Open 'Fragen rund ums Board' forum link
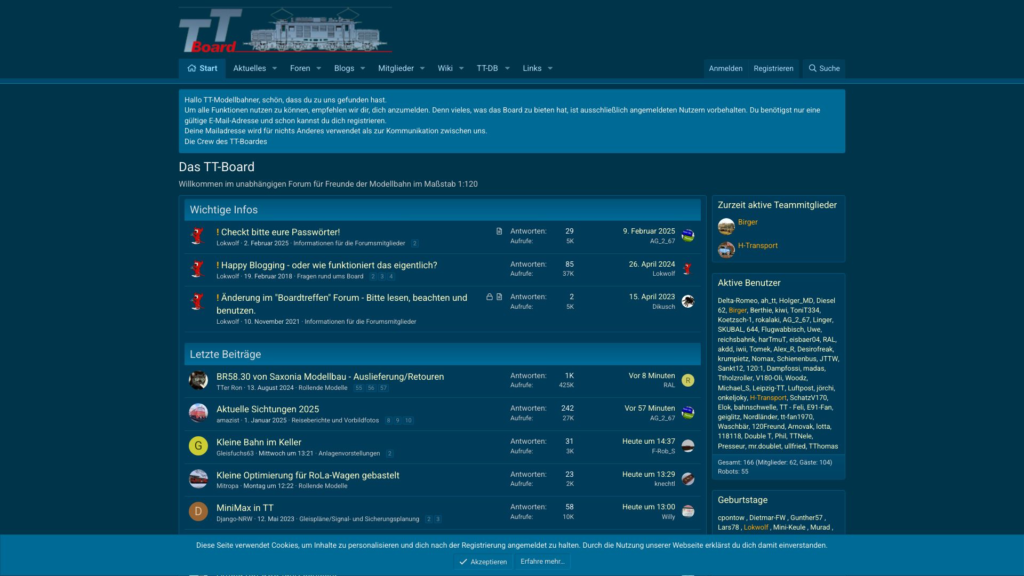 [x=330, y=276]
